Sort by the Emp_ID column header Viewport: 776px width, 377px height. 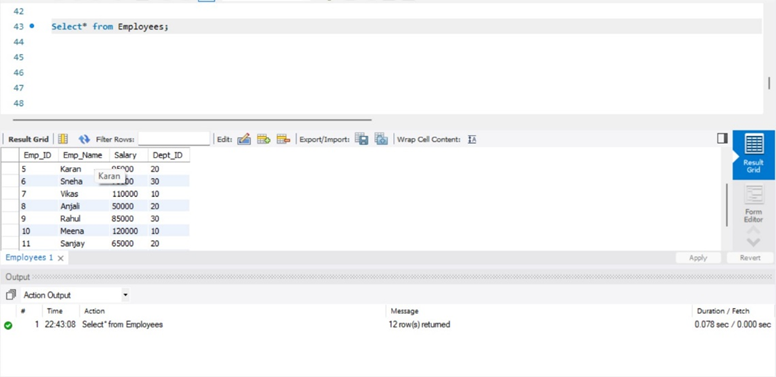coord(38,155)
